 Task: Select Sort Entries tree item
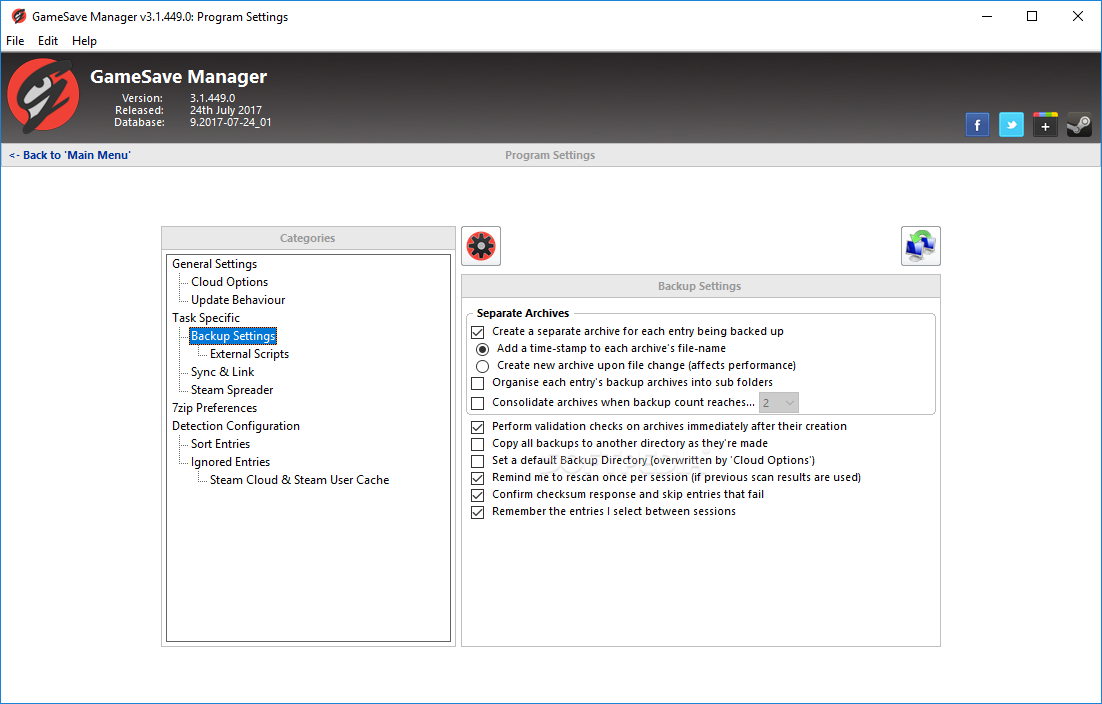(220, 444)
